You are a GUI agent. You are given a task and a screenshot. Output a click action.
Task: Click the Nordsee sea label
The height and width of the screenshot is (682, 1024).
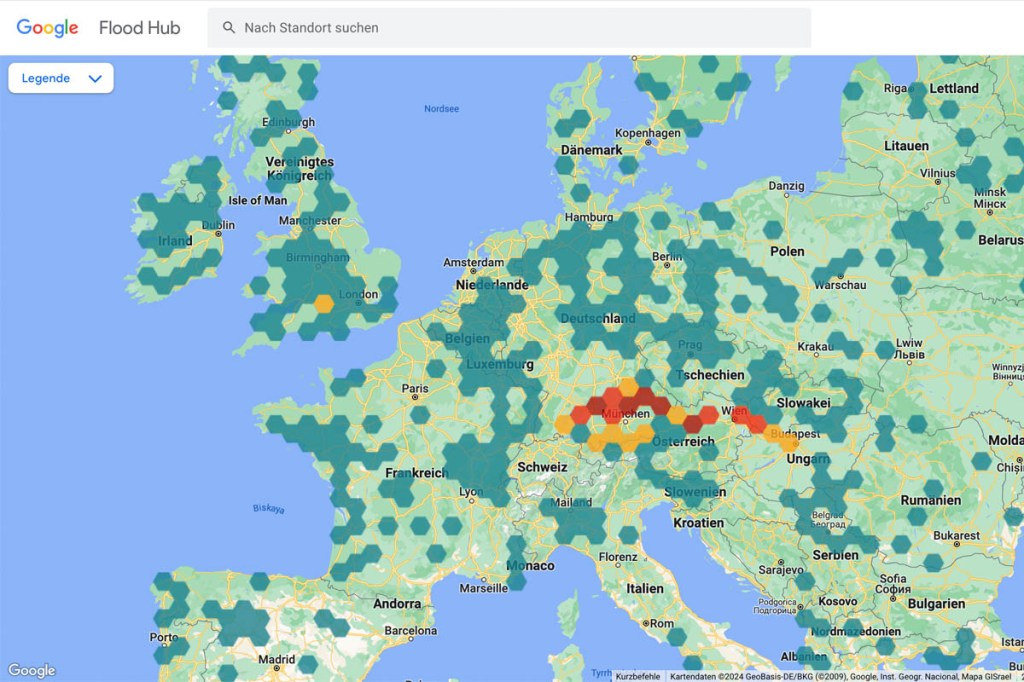click(441, 108)
